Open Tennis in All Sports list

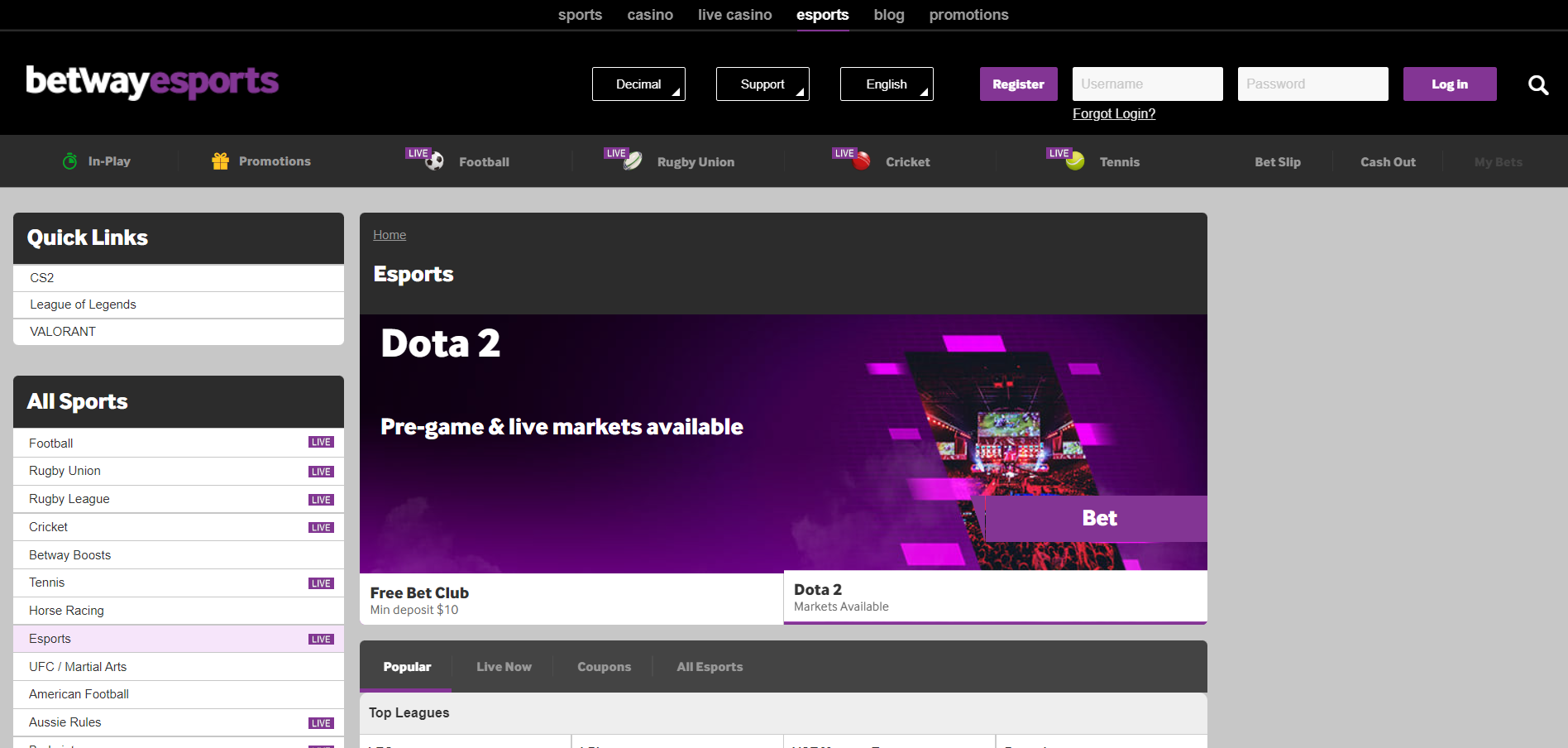[179, 583]
